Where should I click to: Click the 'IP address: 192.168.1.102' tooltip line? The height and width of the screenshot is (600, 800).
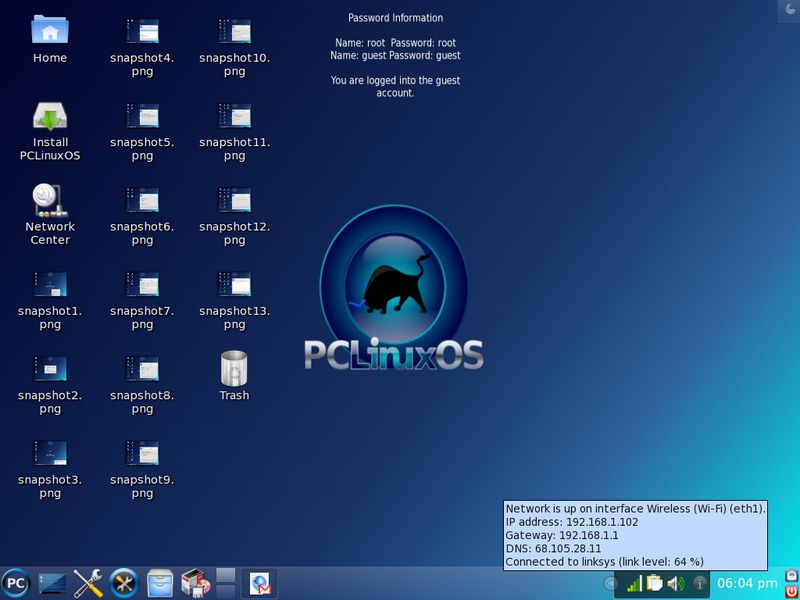click(x=571, y=522)
